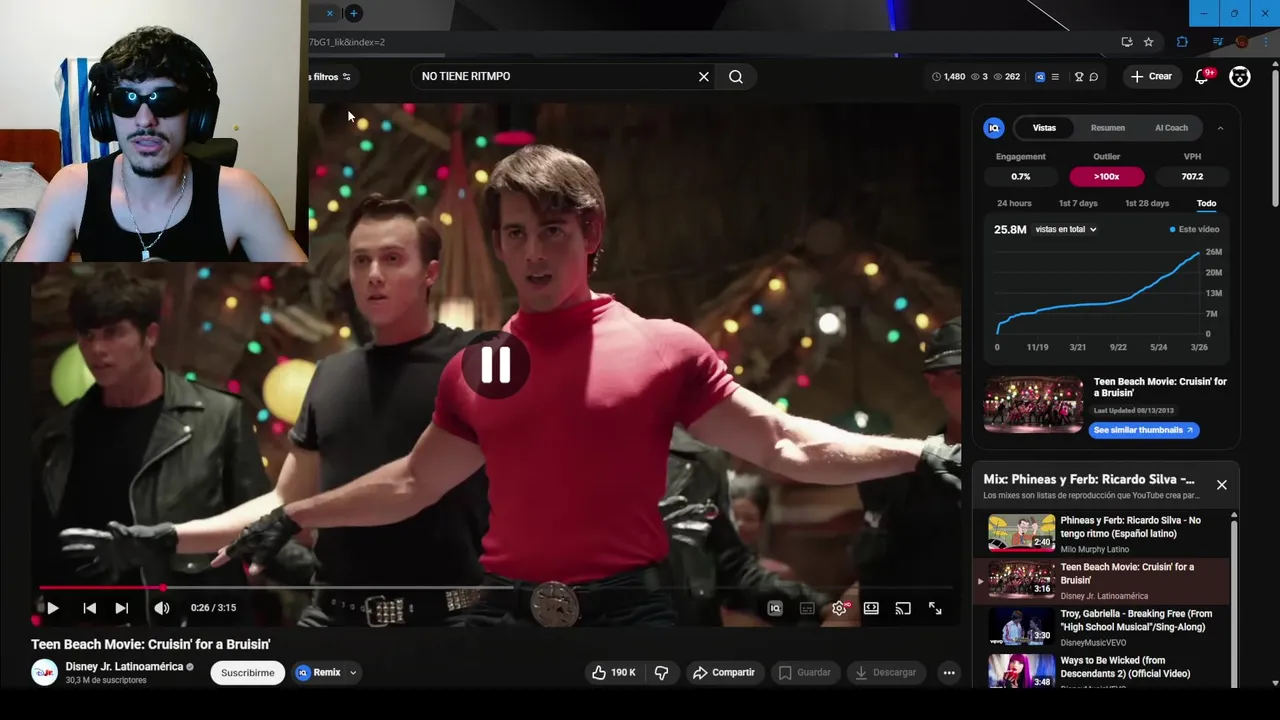
Task: Mute the video with the volume icon
Action: coord(162,608)
